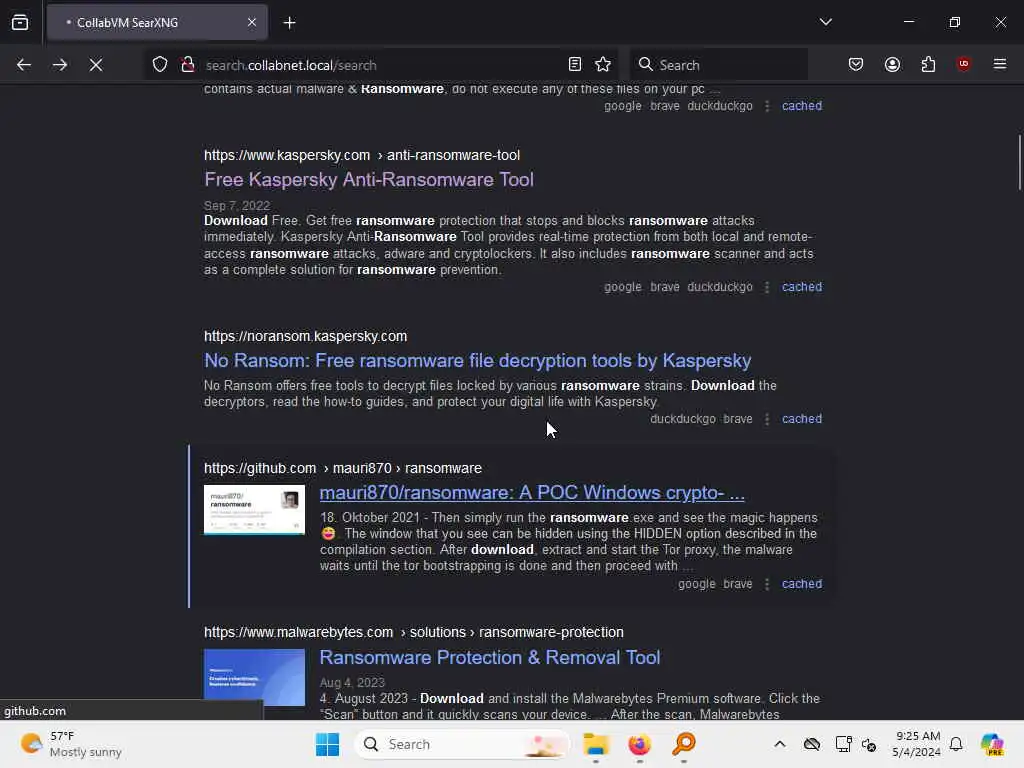The image size is (1024, 768).
Task: Expand engine options dots for No Ransom result
Action: coord(767,419)
